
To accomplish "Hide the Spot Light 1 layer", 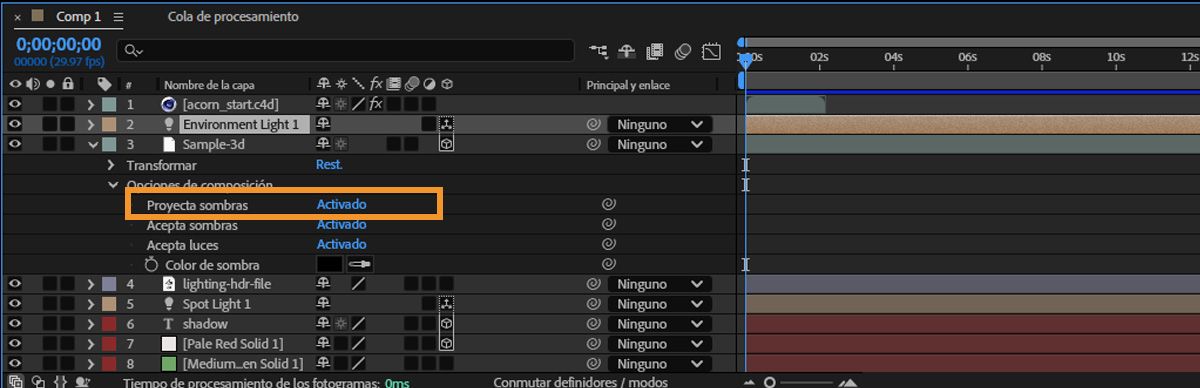I will pos(15,304).
